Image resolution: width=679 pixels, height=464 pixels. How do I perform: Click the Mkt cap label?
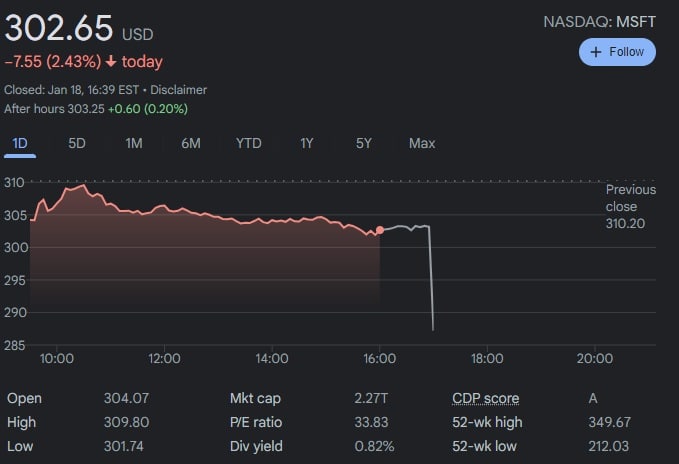255,398
